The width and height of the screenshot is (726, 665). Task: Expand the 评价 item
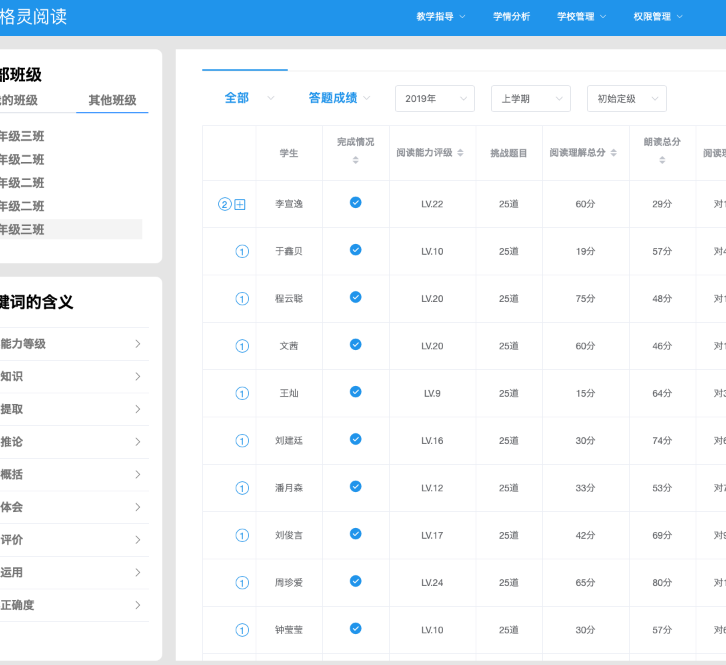click(74, 540)
